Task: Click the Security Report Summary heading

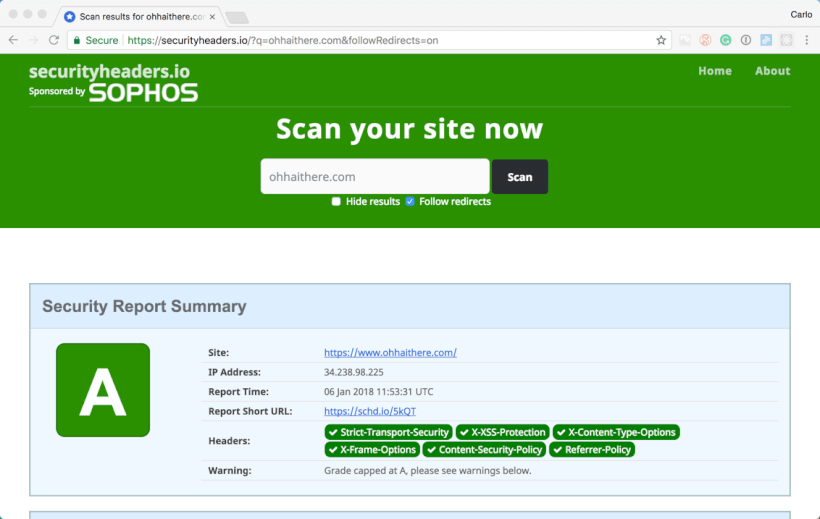Action: point(144,306)
